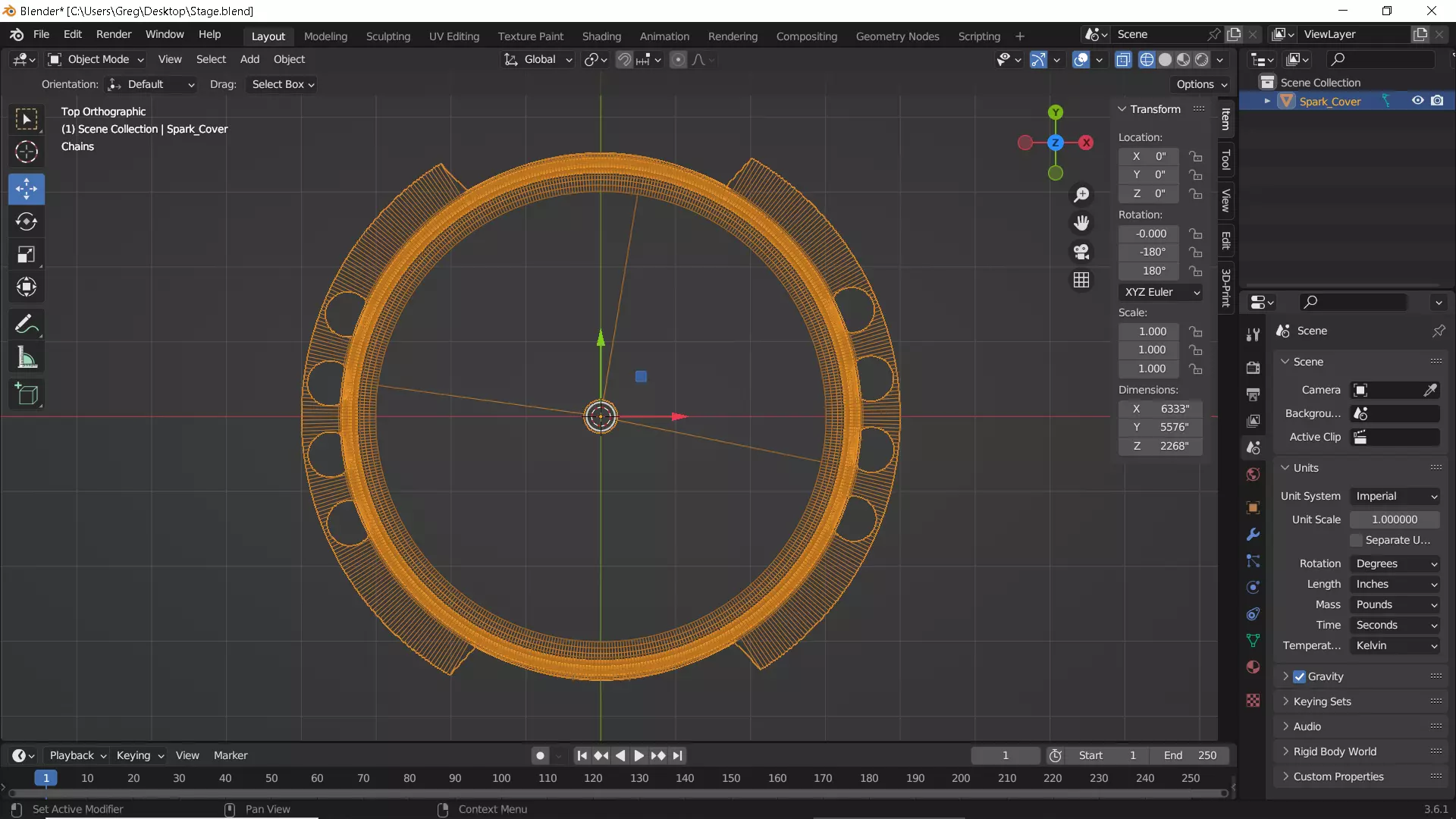
Task: Enable Separate Units checkbox
Action: point(1357,540)
